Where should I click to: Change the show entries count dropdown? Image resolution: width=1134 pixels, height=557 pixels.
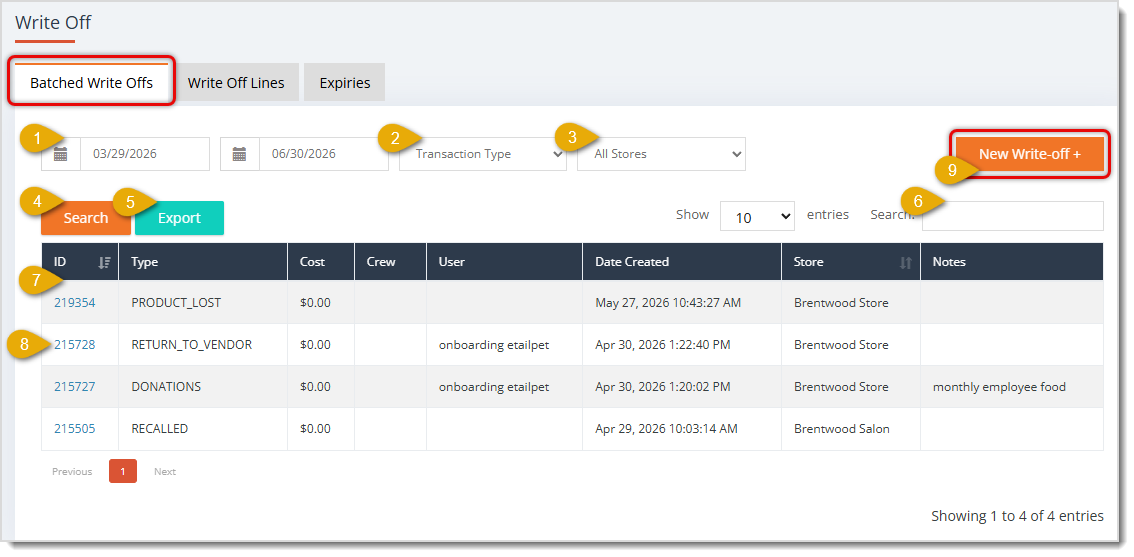click(x=757, y=216)
